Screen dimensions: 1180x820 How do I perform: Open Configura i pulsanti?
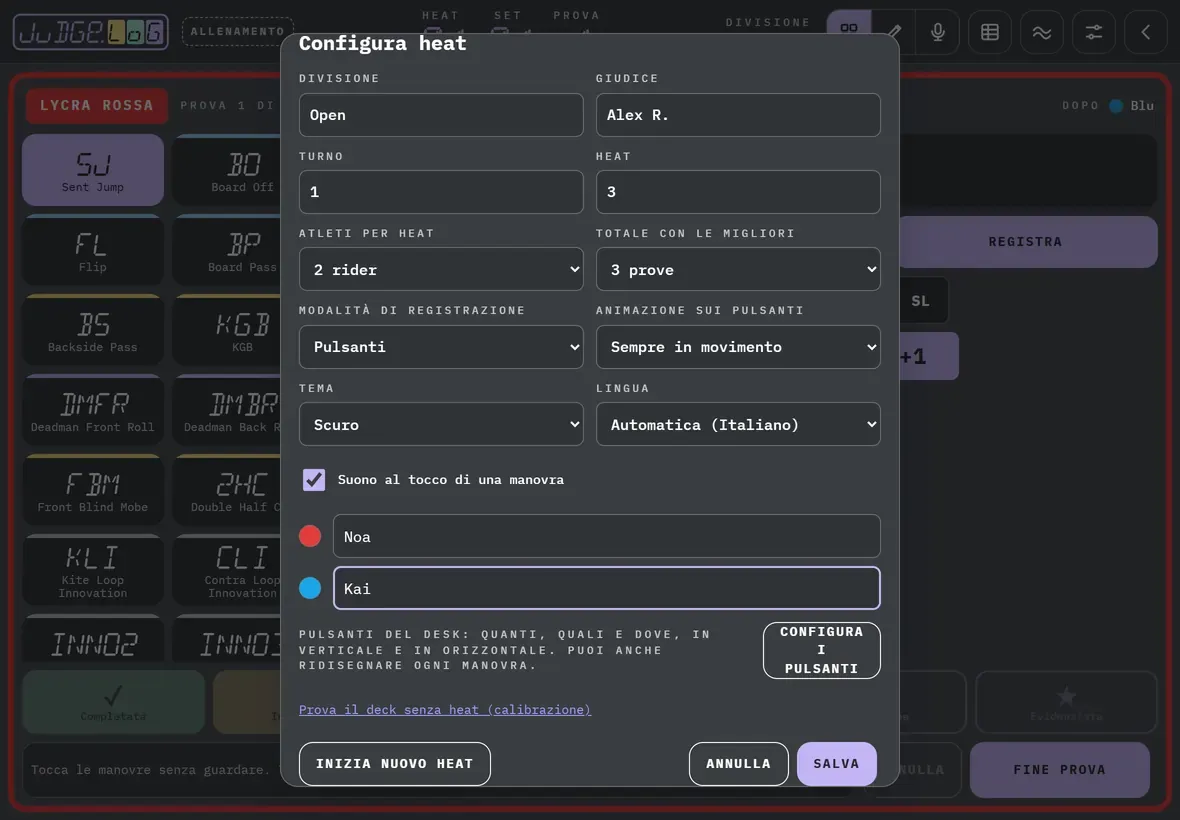(821, 650)
